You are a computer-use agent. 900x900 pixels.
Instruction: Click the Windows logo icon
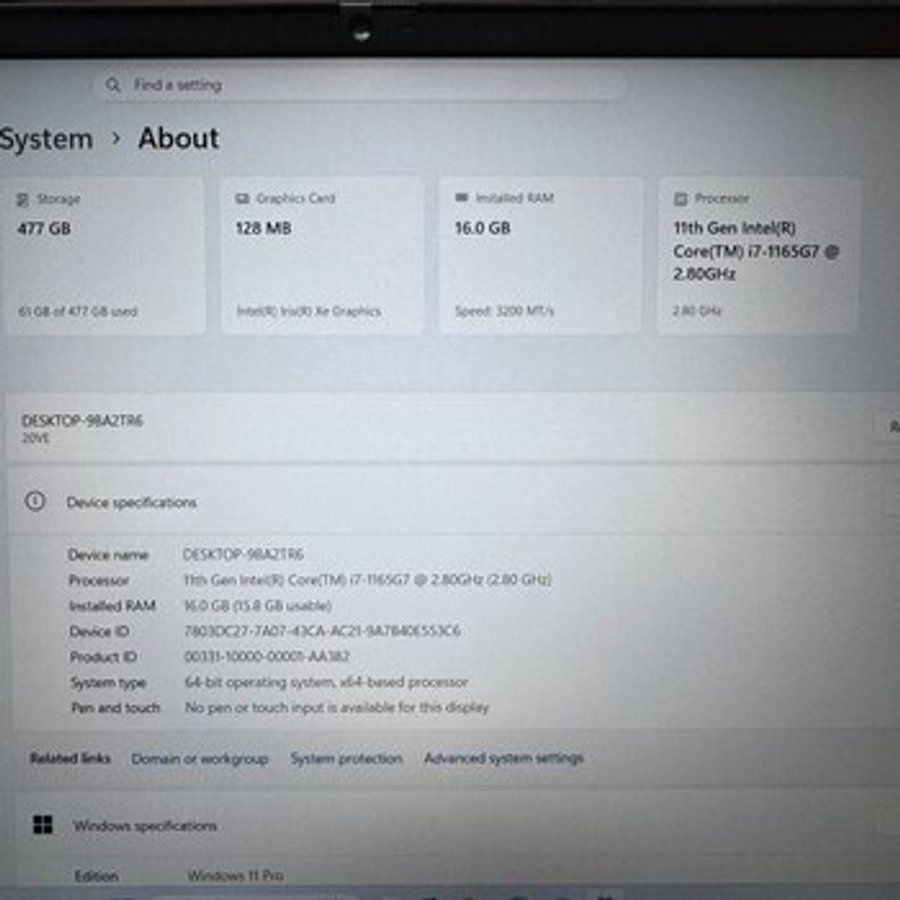[x=42, y=825]
